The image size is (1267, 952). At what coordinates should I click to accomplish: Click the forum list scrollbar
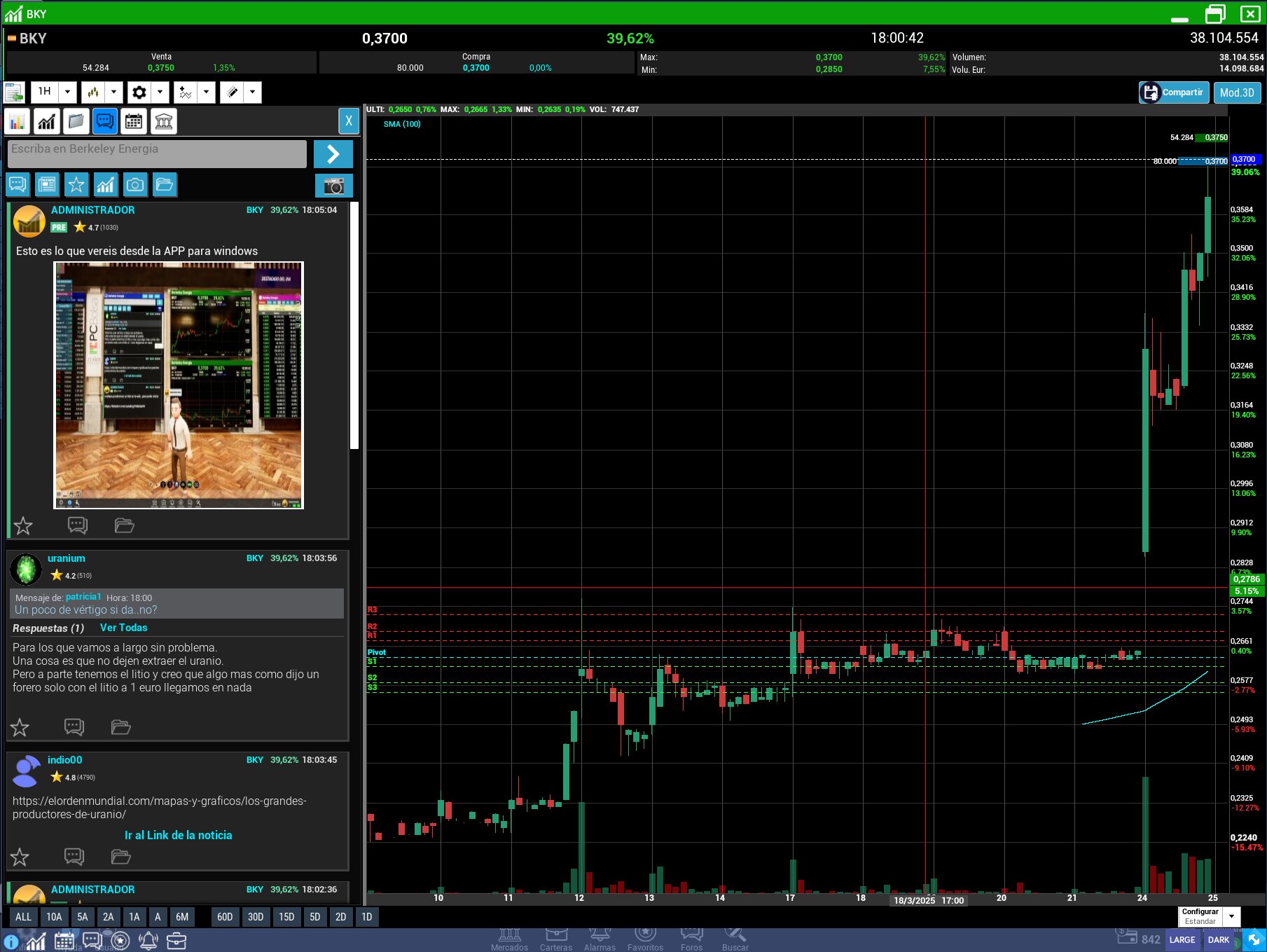pyautogui.click(x=354, y=326)
